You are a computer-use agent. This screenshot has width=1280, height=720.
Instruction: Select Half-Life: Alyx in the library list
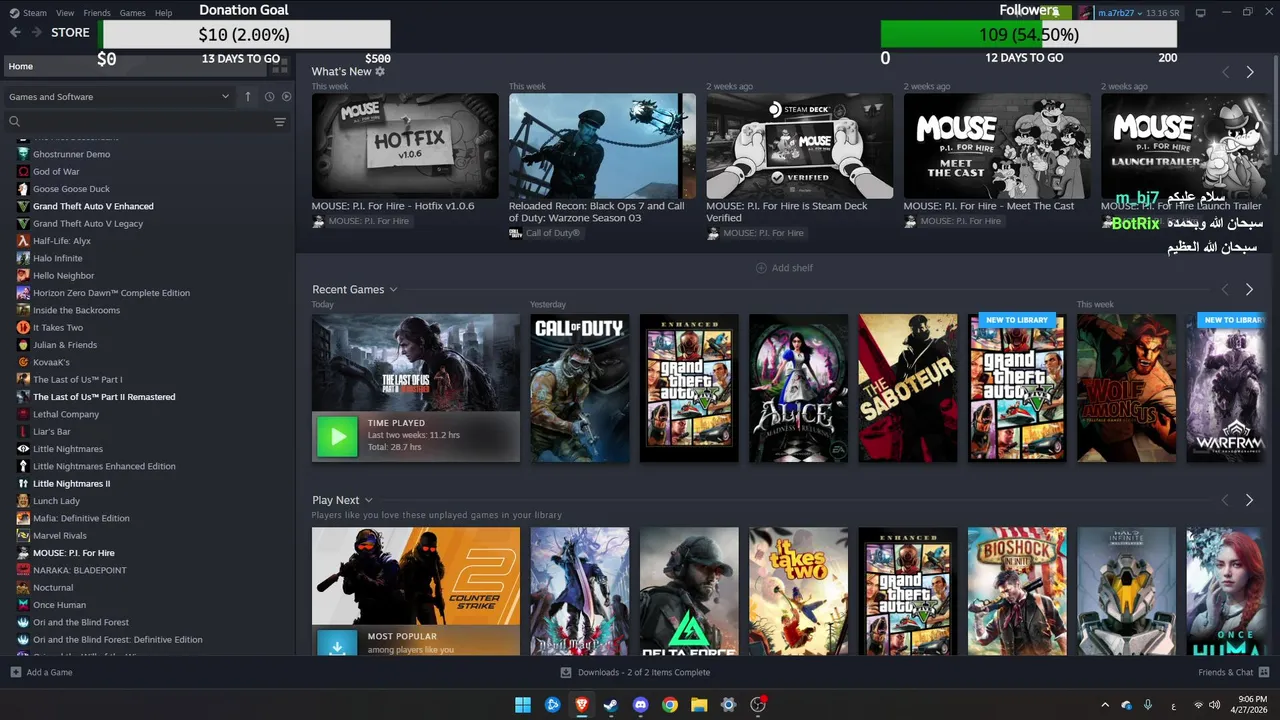pos(62,241)
